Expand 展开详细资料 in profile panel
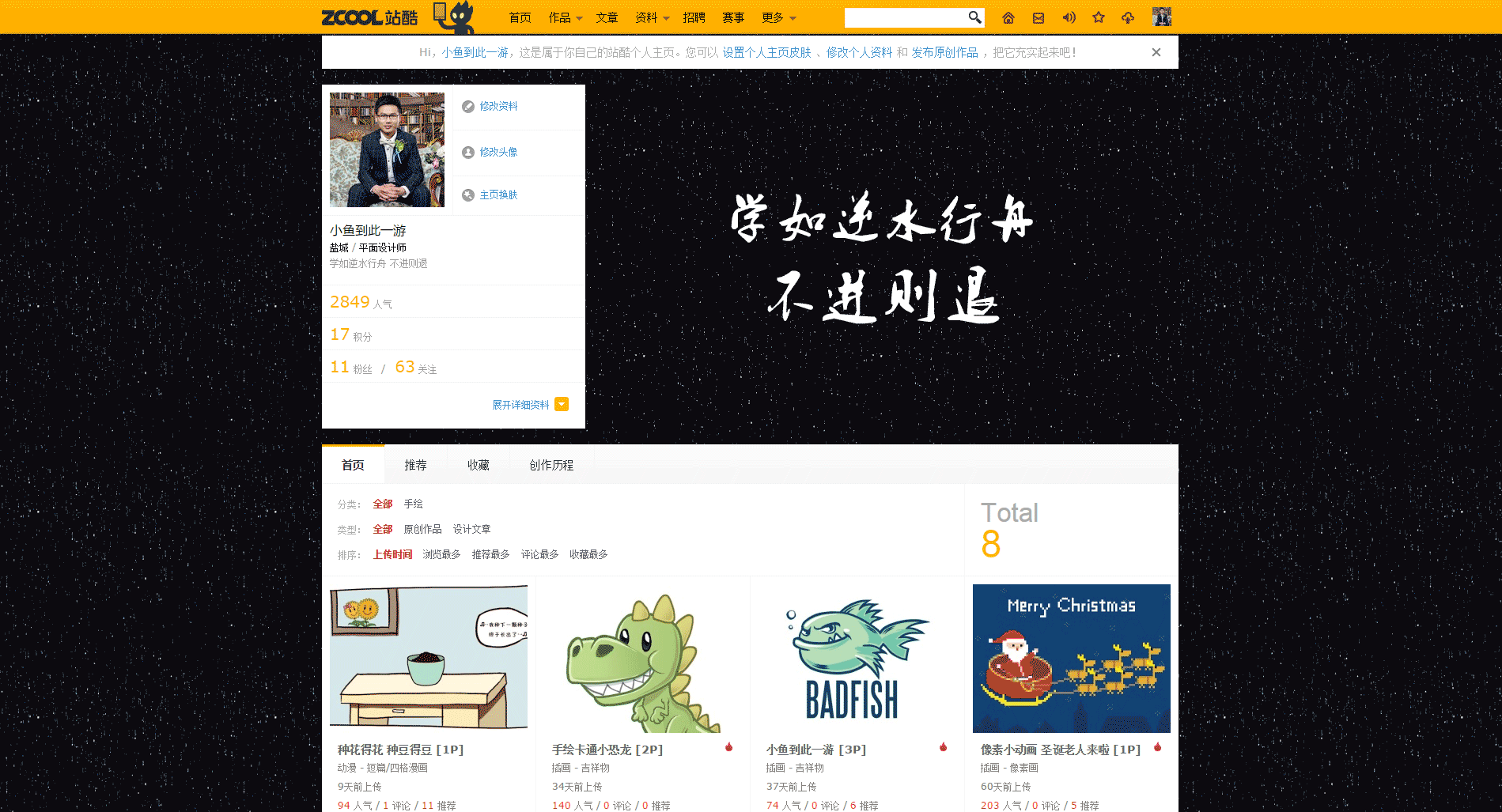 point(520,404)
